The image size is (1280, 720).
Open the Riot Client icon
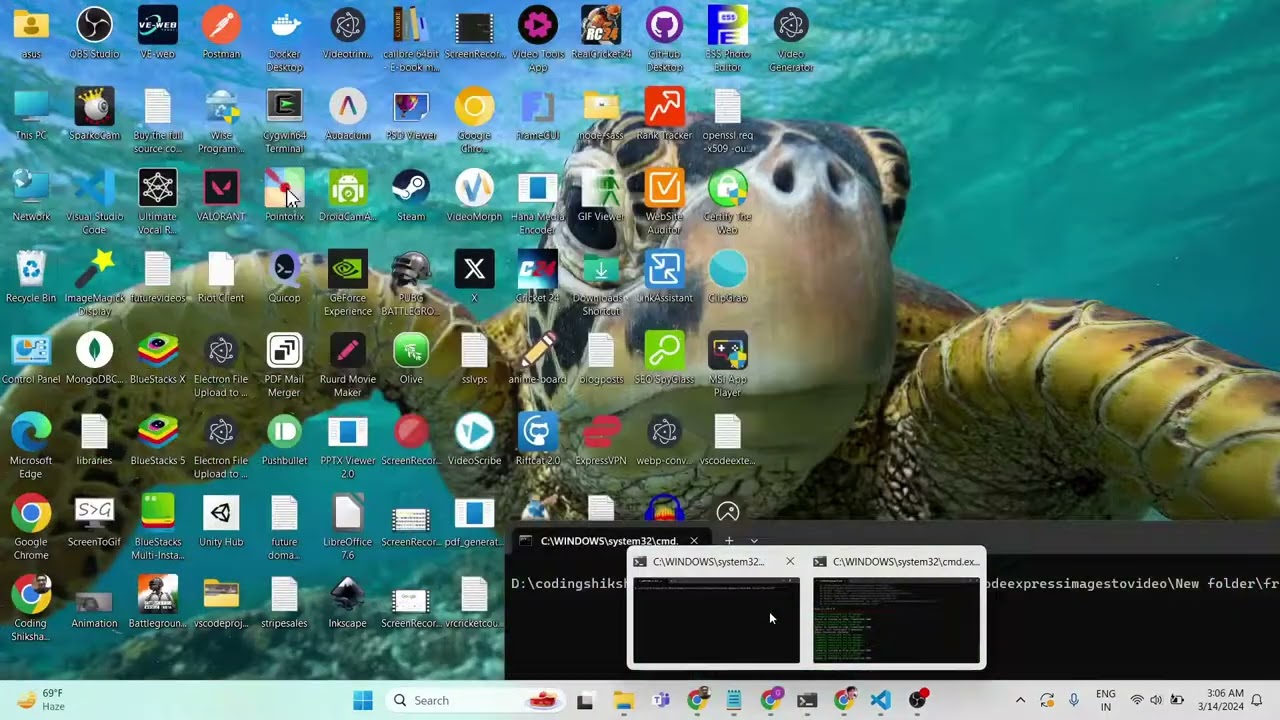point(221,276)
